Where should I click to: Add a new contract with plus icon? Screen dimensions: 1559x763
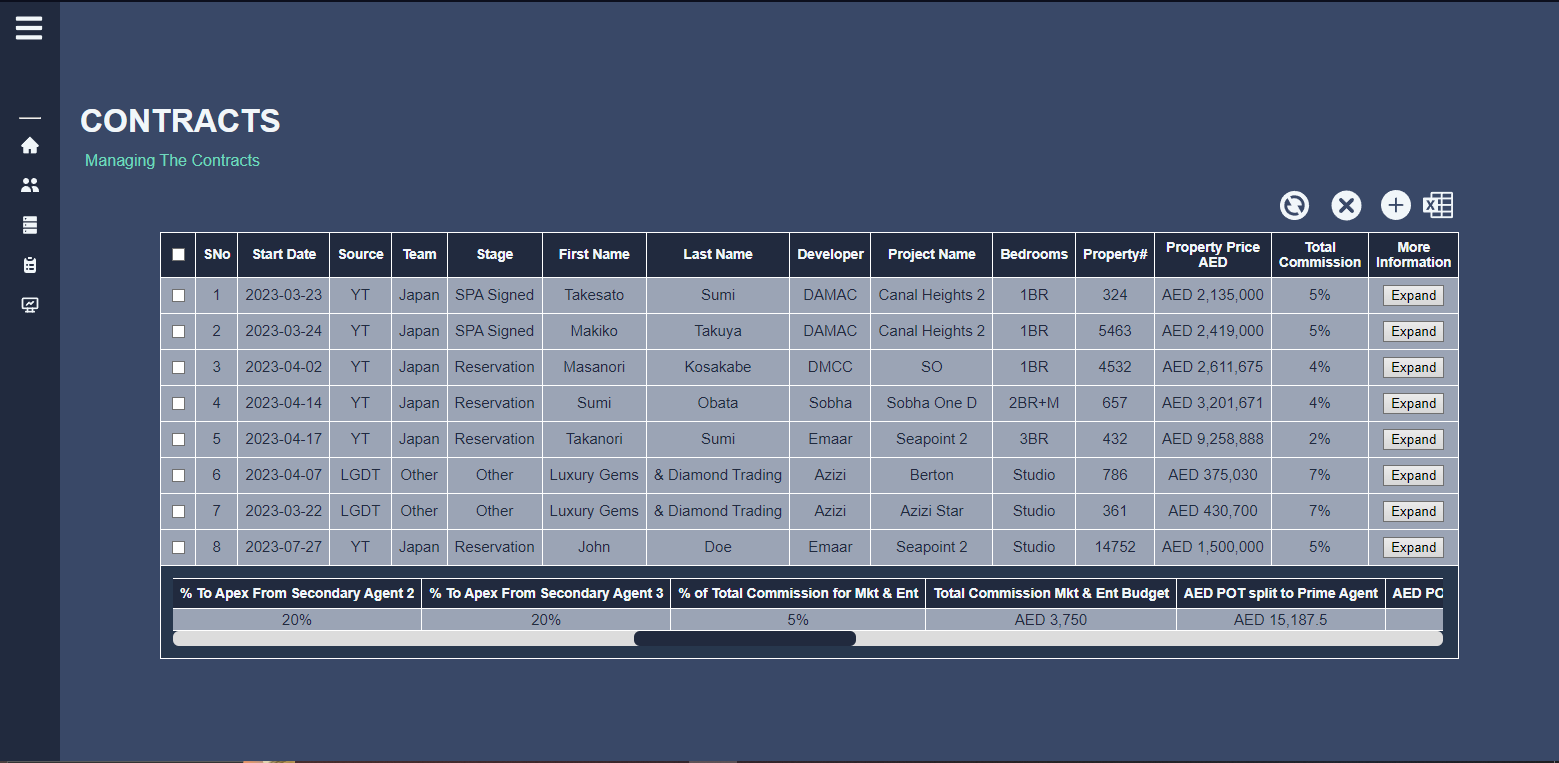pos(1395,206)
